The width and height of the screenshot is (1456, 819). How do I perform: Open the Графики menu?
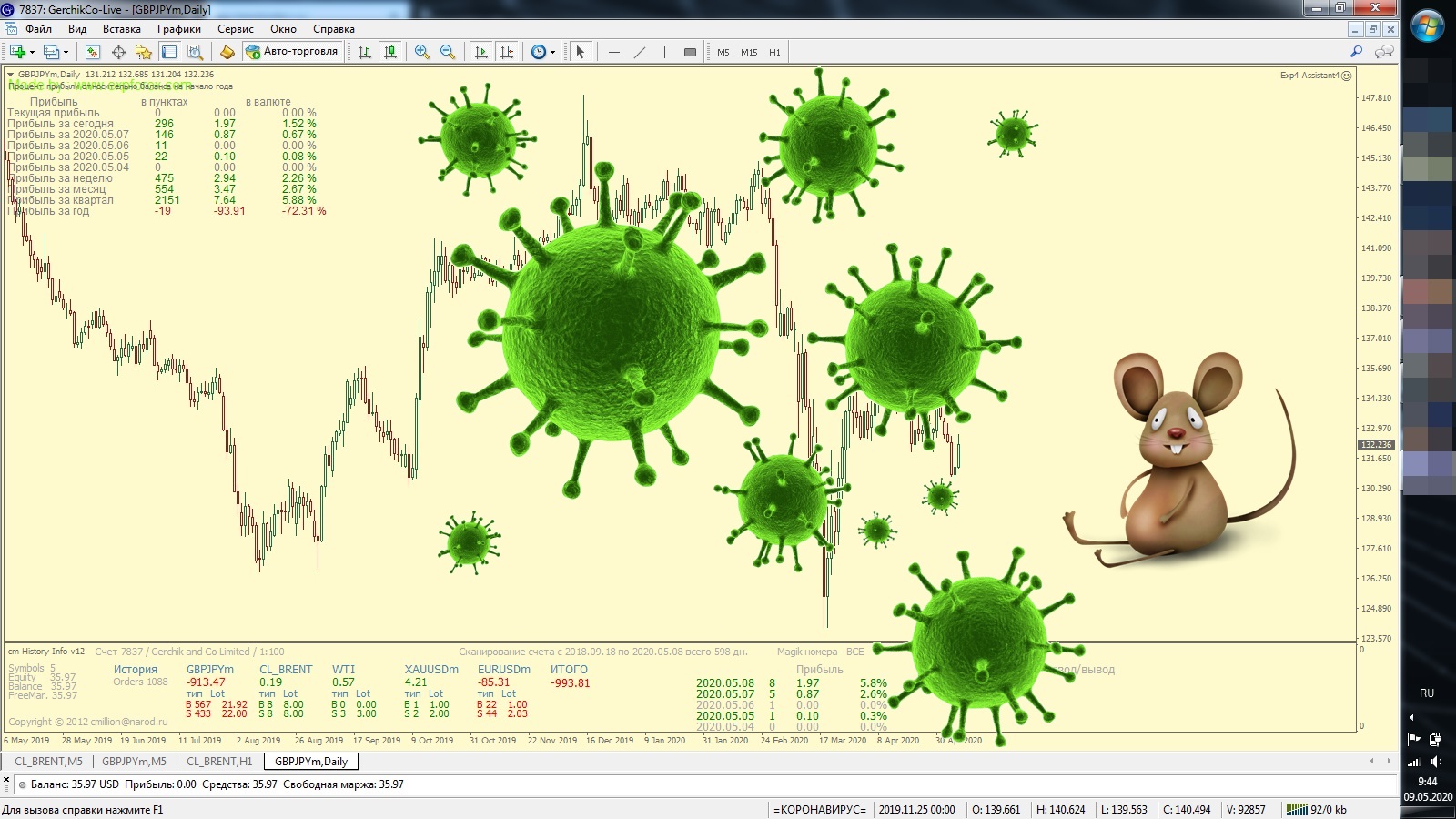click(x=178, y=29)
